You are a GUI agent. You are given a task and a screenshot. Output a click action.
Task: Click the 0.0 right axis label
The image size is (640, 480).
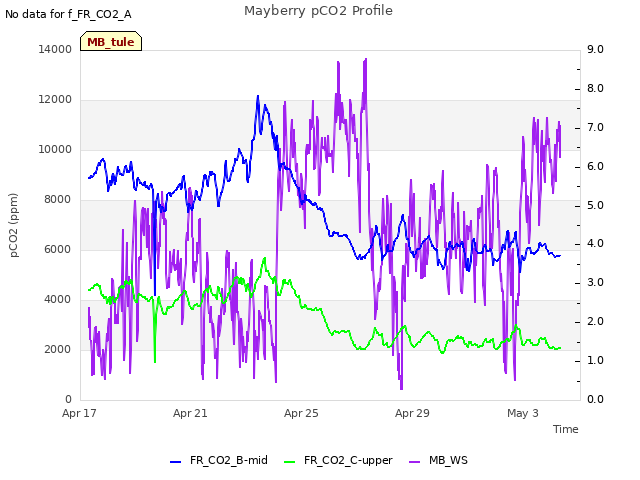pyautogui.click(x=595, y=399)
